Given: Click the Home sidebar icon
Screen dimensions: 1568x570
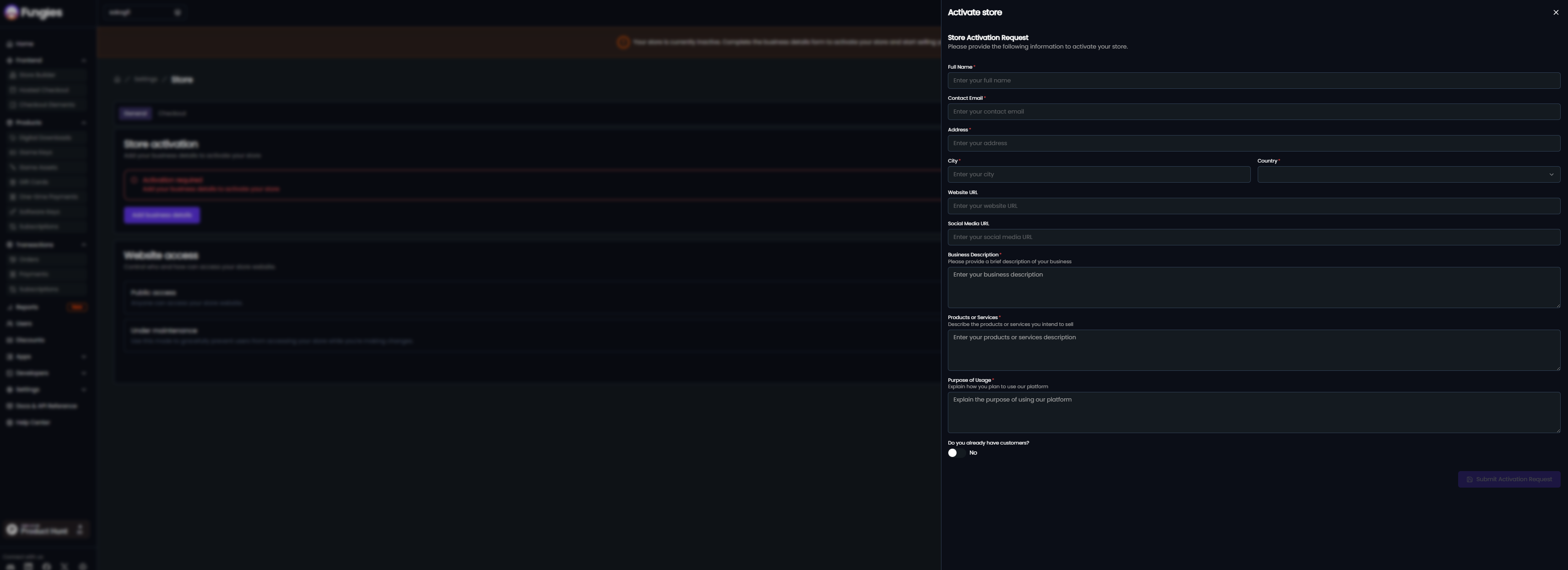Looking at the screenshot, I should tap(10, 44).
